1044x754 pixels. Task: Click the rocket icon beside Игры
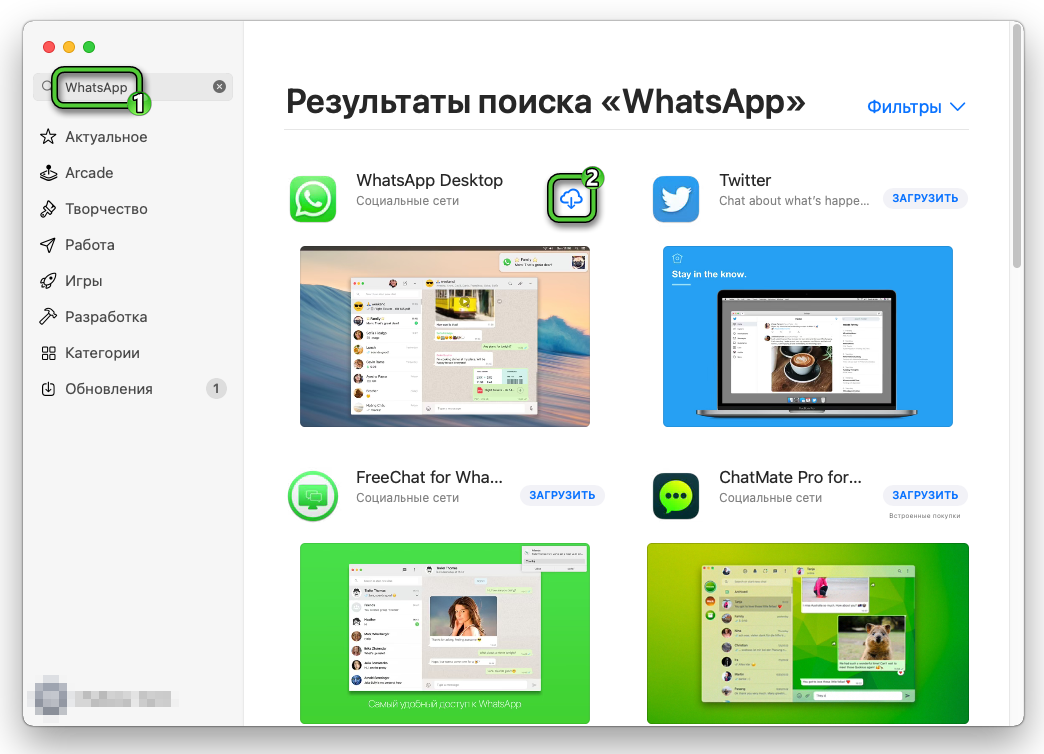48,280
